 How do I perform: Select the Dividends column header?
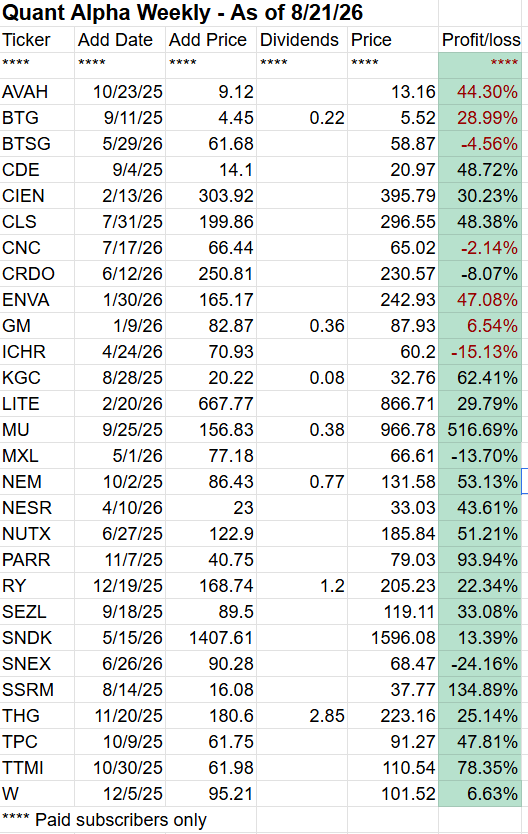(x=302, y=40)
